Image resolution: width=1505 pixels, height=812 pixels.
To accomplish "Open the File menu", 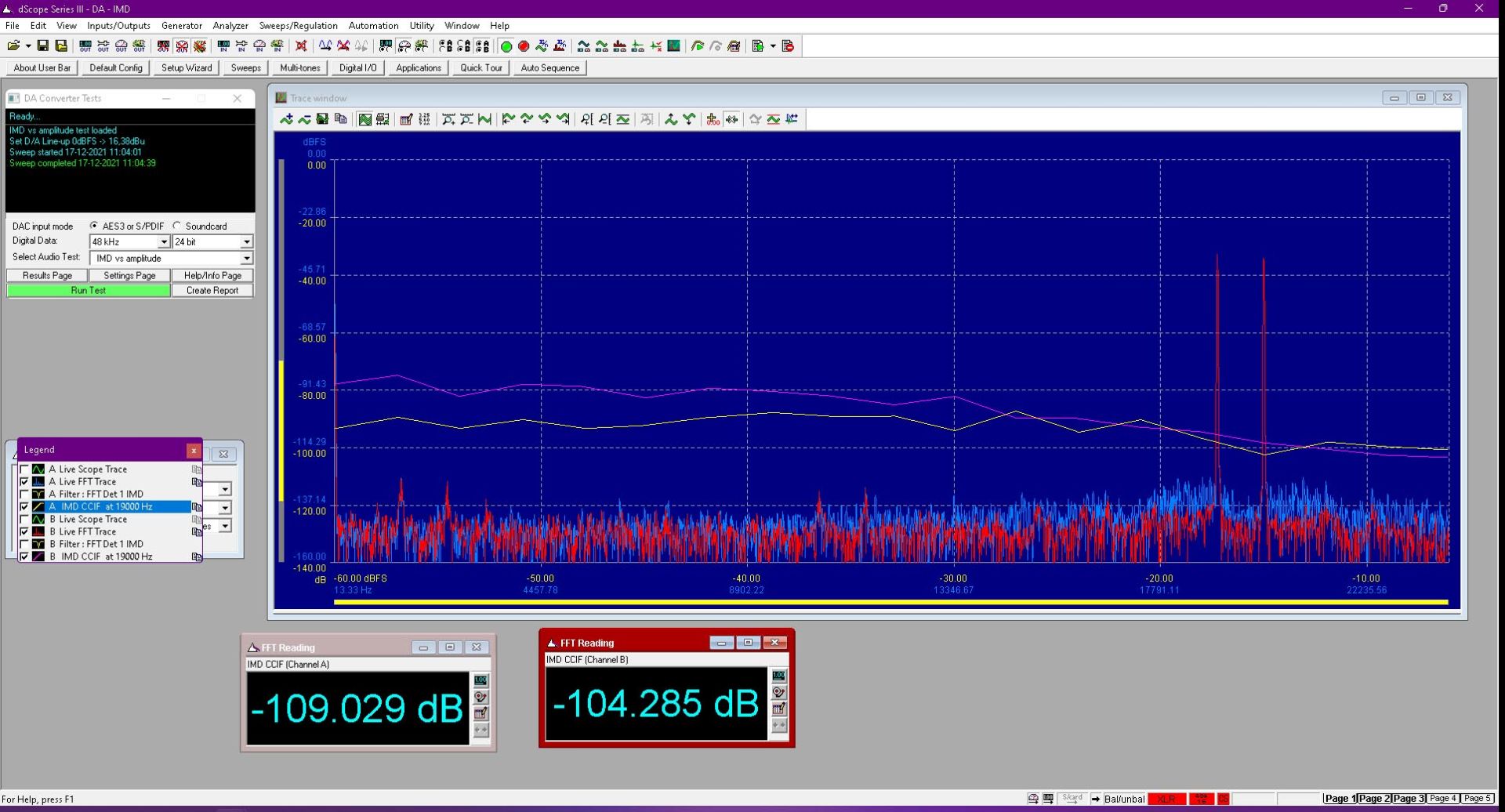I will [x=13, y=26].
